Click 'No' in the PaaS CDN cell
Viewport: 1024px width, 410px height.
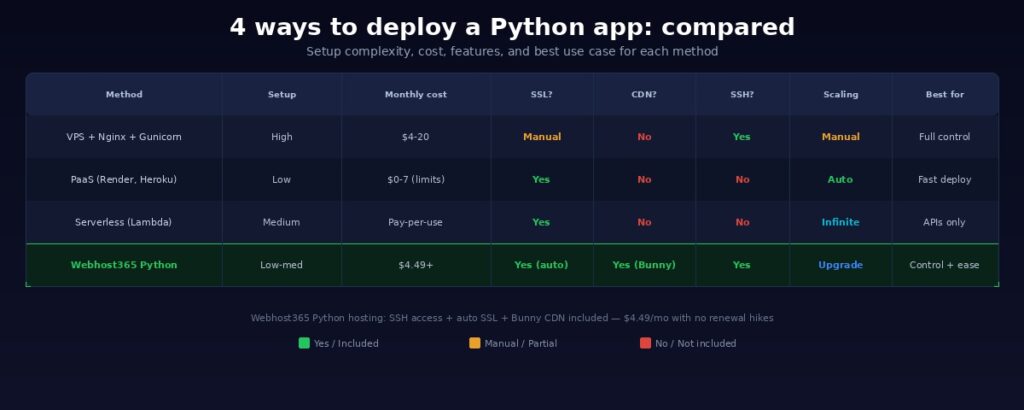point(645,180)
